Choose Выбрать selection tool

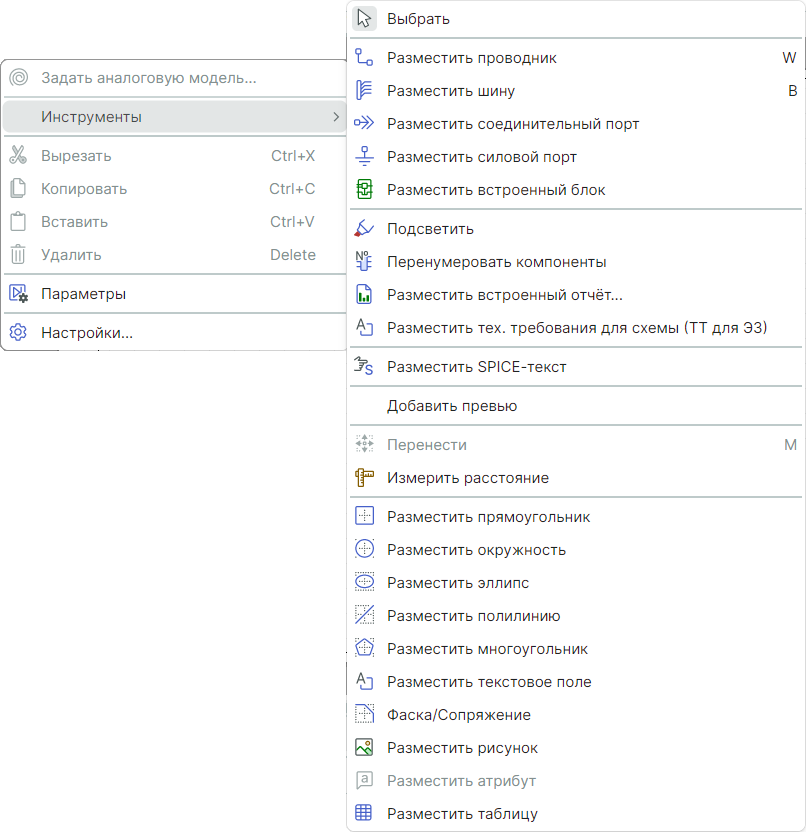coord(418,19)
